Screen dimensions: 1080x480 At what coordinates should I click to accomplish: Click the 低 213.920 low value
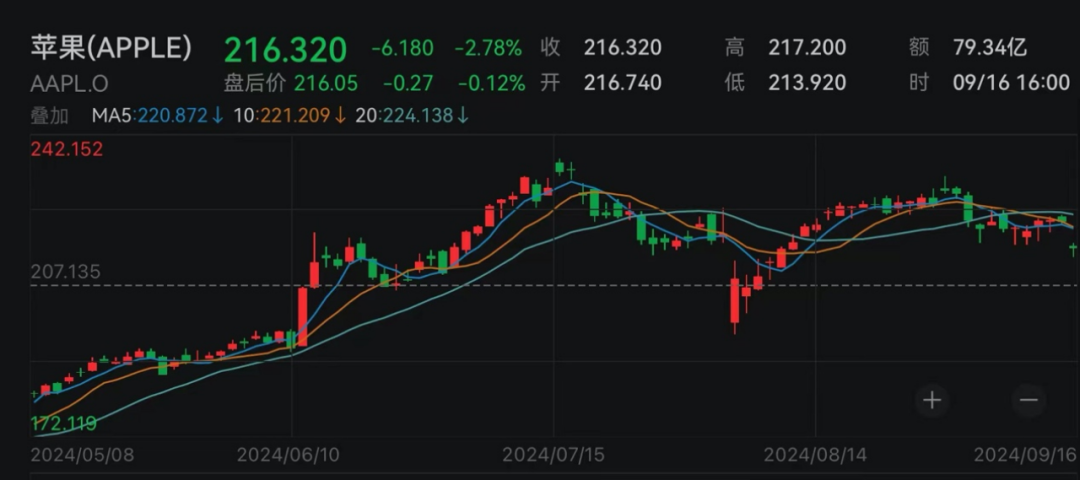pos(785,83)
